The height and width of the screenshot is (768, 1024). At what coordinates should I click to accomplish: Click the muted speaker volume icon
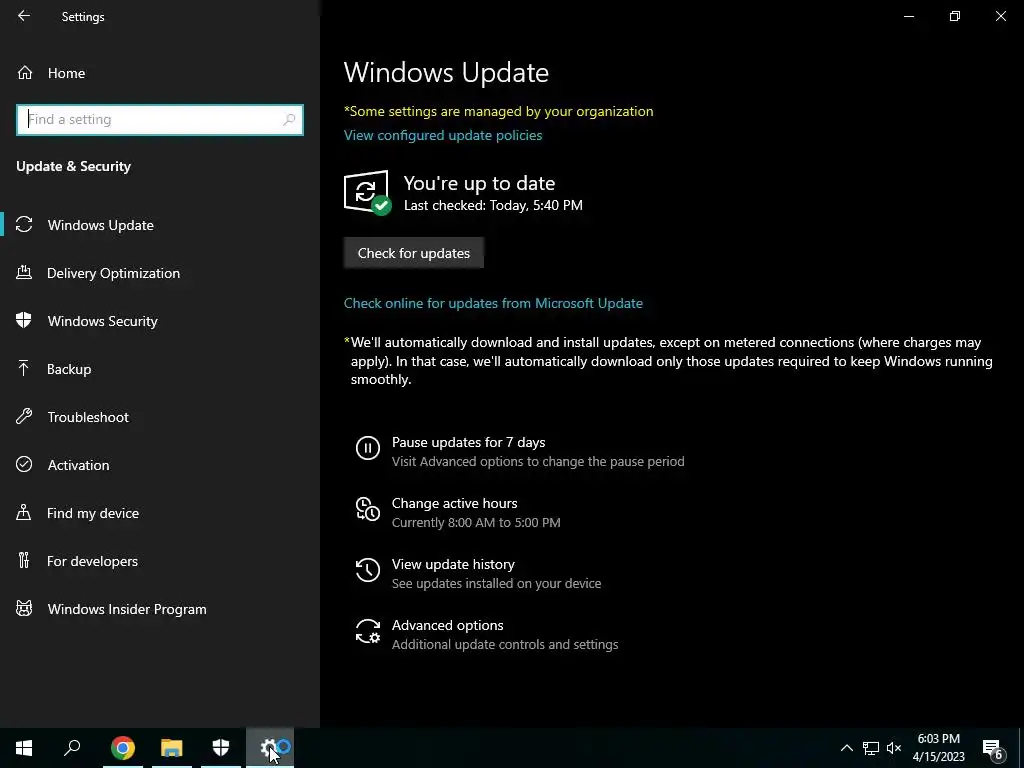click(x=894, y=748)
